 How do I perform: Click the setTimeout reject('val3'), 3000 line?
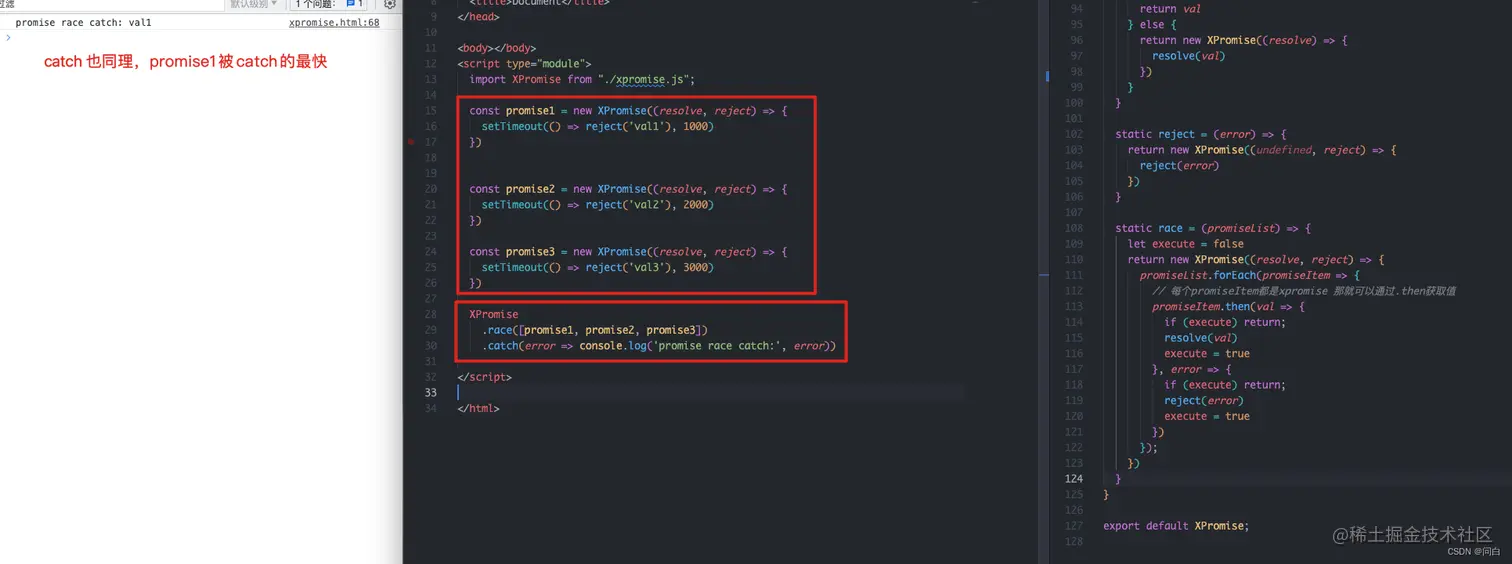point(598,268)
